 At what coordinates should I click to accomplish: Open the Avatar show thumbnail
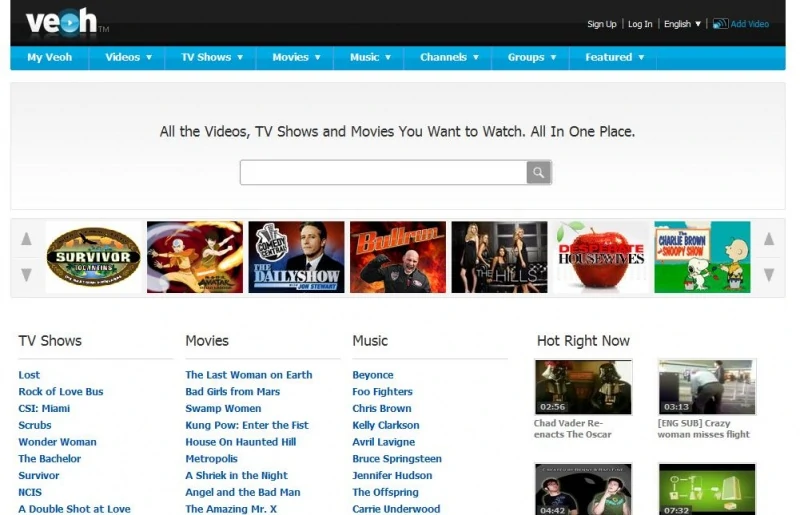[x=195, y=257]
